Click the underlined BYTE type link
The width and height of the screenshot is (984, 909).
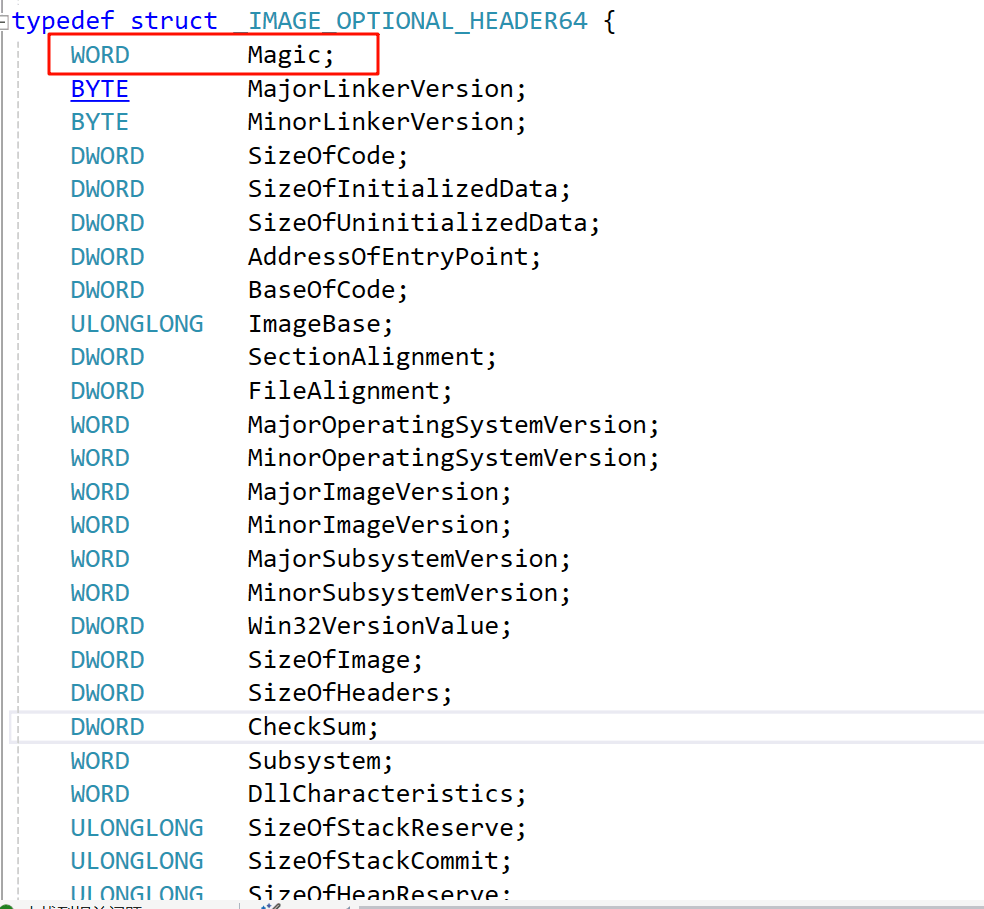[x=99, y=89]
